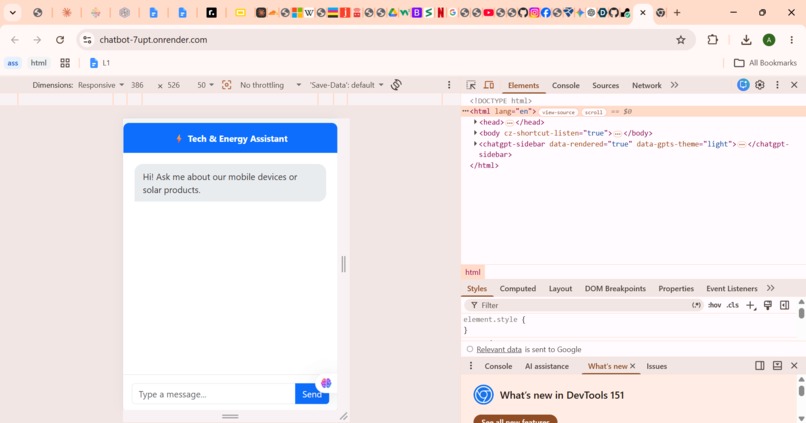Switch to the Elements panel tab

(523, 85)
